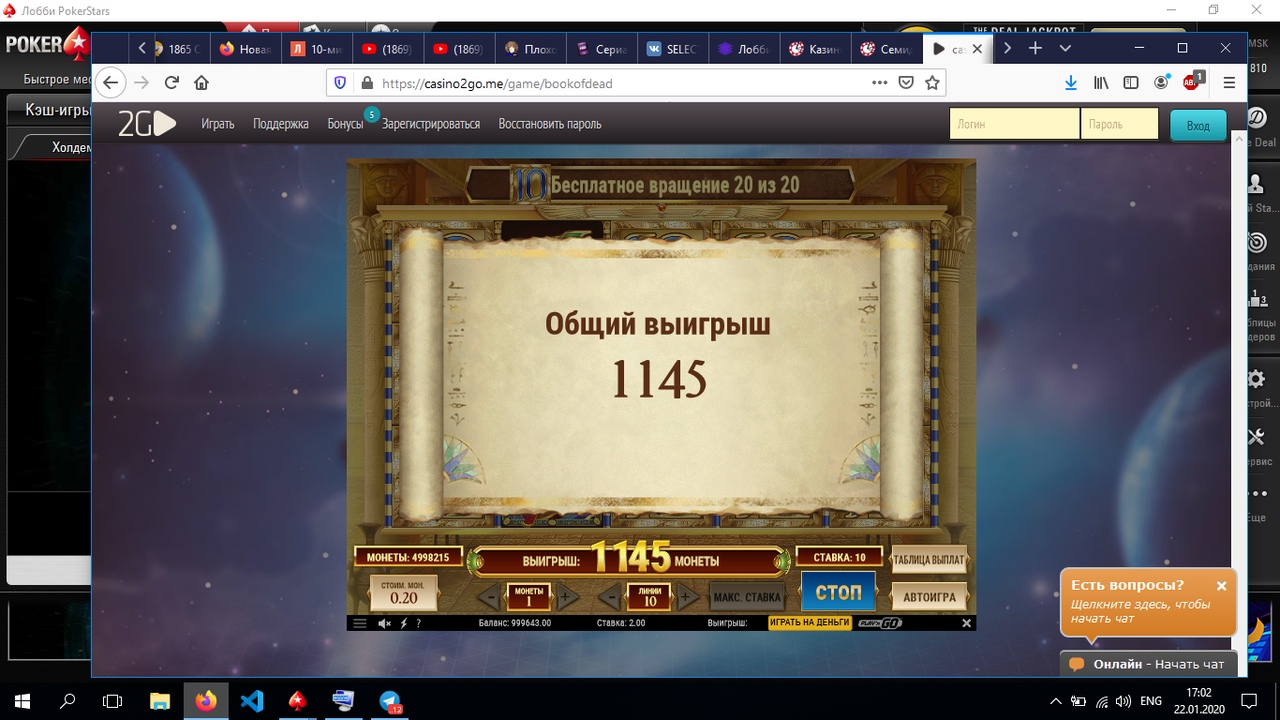Go back with browser back arrow
The width and height of the screenshot is (1280, 720).
(x=111, y=83)
